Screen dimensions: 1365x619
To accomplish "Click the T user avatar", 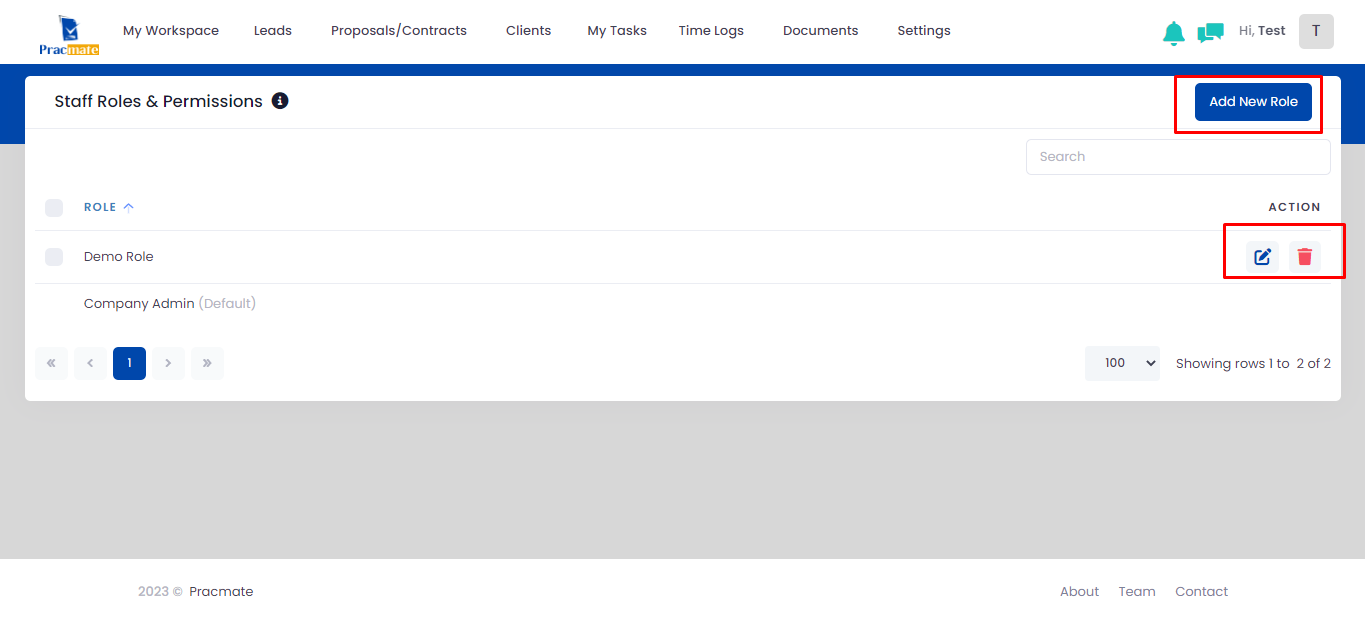I will 1316,31.
